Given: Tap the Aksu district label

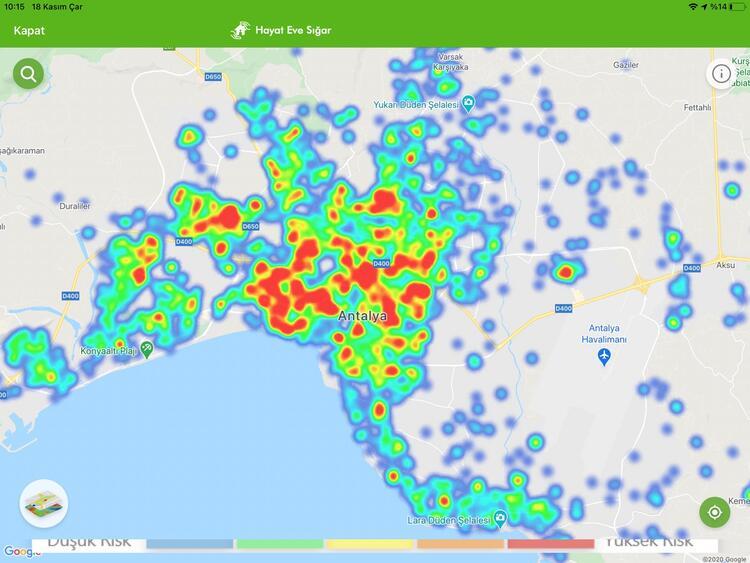Looking at the screenshot, I should pyautogui.click(x=726, y=268).
